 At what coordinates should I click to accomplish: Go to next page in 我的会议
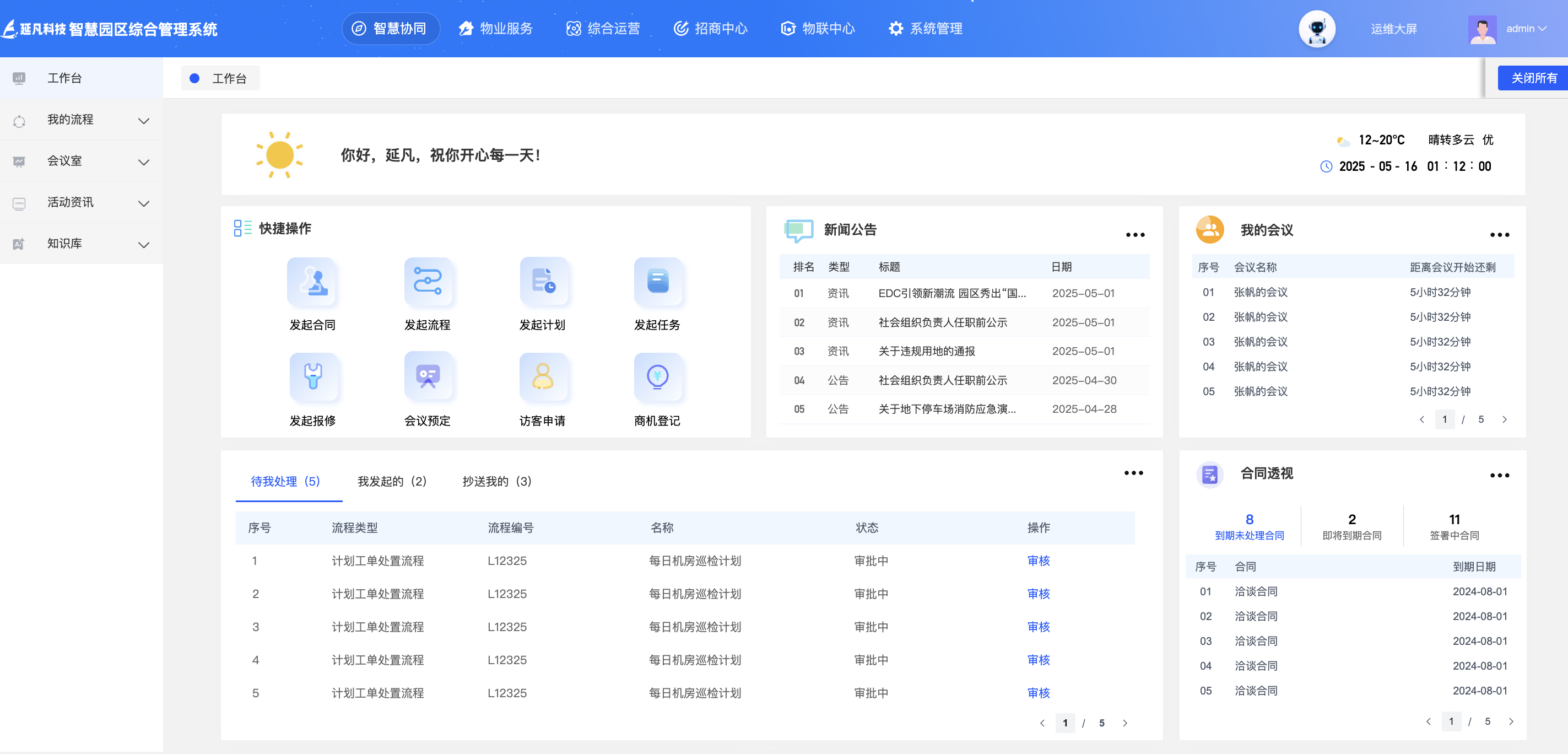tap(1505, 419)
